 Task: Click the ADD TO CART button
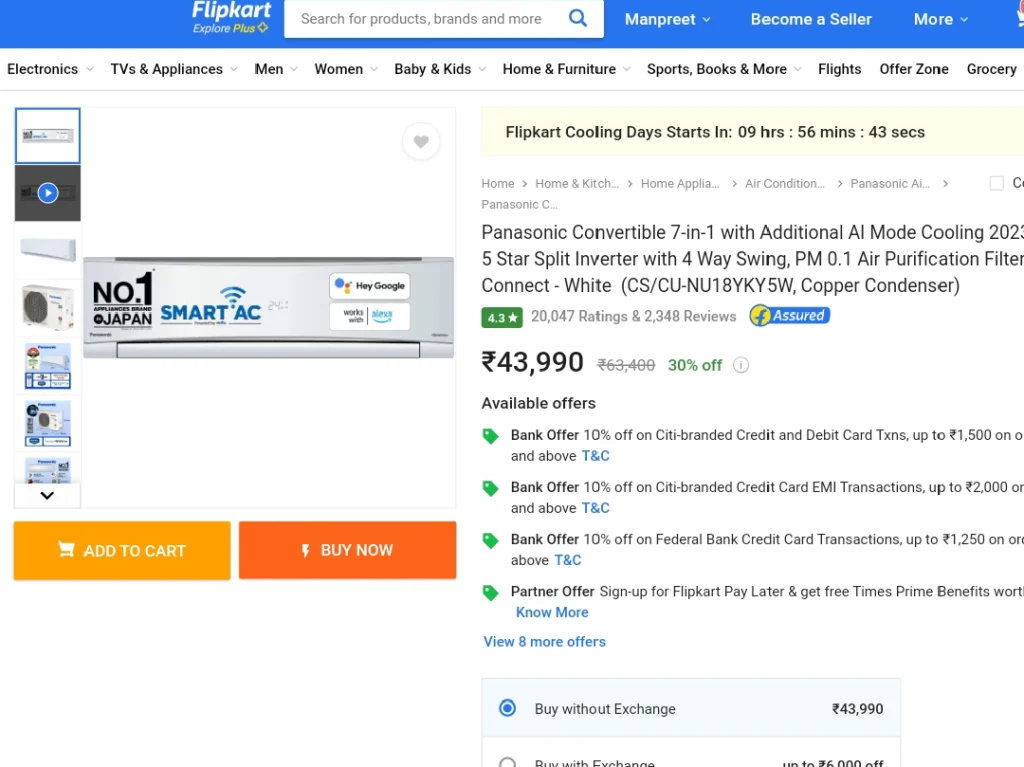pos(122,550)
